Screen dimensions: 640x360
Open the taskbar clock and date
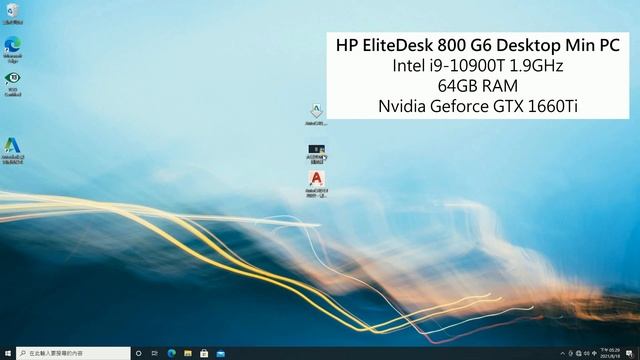pos(610,353)
